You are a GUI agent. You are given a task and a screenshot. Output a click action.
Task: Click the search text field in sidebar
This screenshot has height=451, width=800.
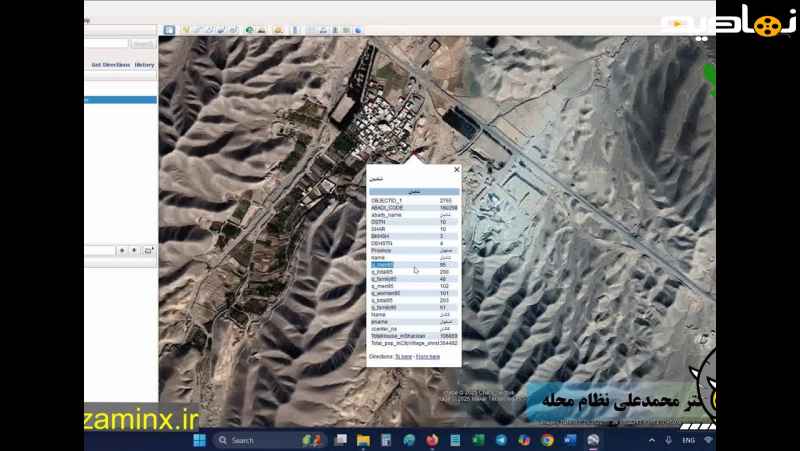pos(106,44)
